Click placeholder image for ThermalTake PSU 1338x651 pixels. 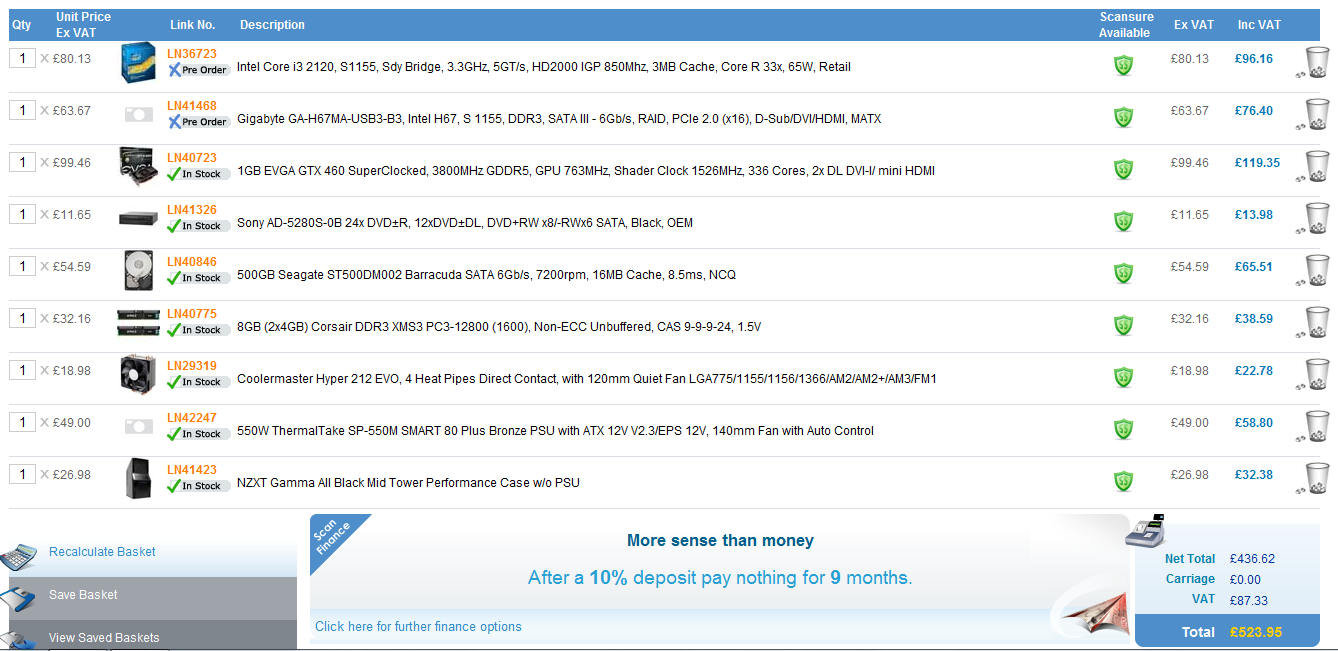[x=137, y=426]
